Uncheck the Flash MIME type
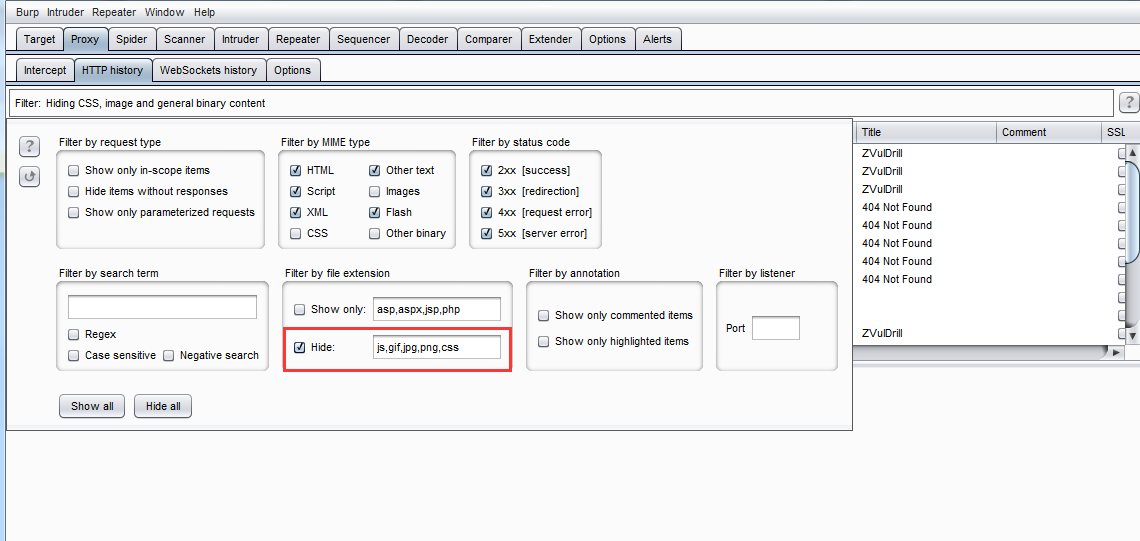Viewport: 1140px width, 541px height. 374,212
